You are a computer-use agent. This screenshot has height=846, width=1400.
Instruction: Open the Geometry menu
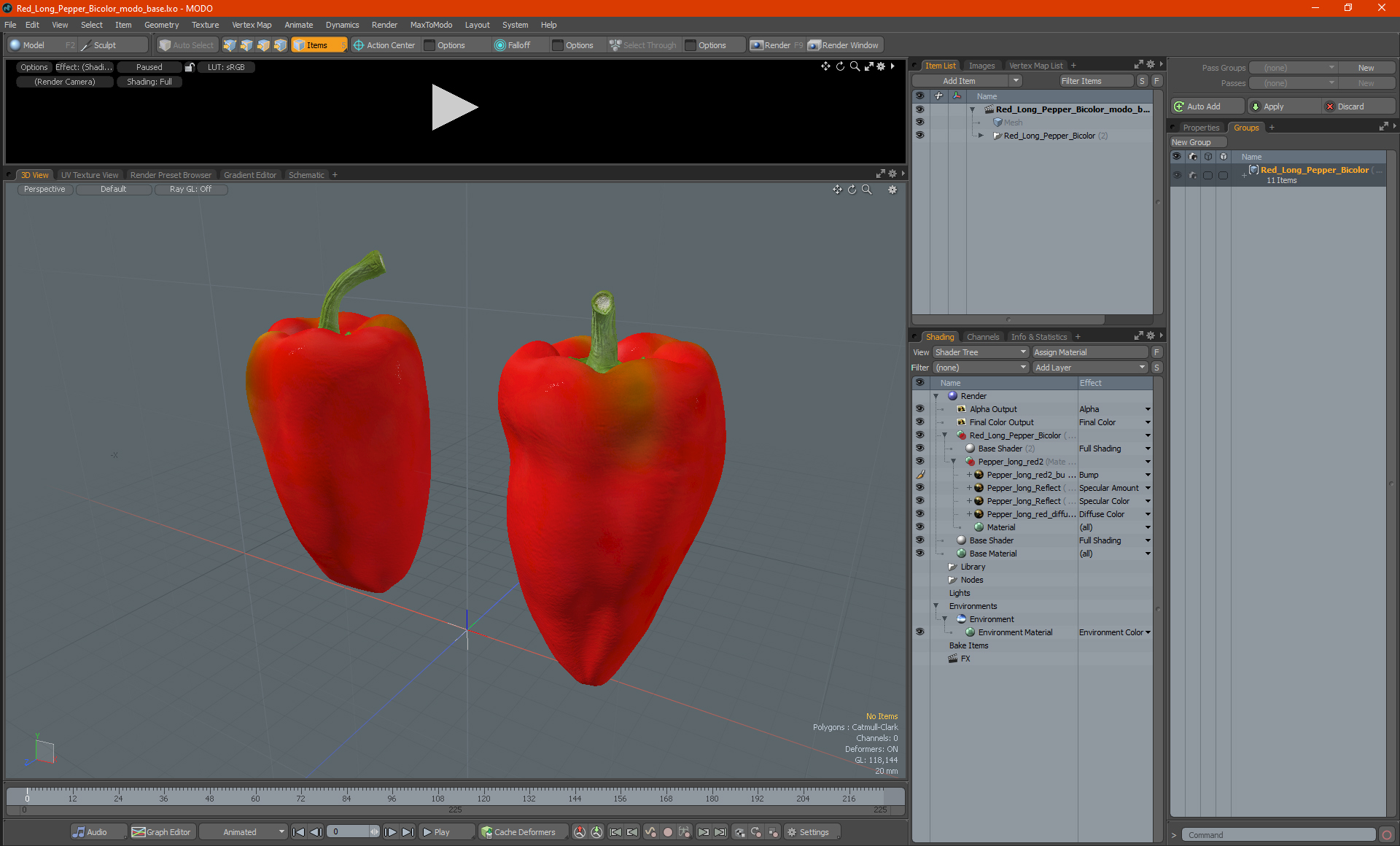pos(161,25)
